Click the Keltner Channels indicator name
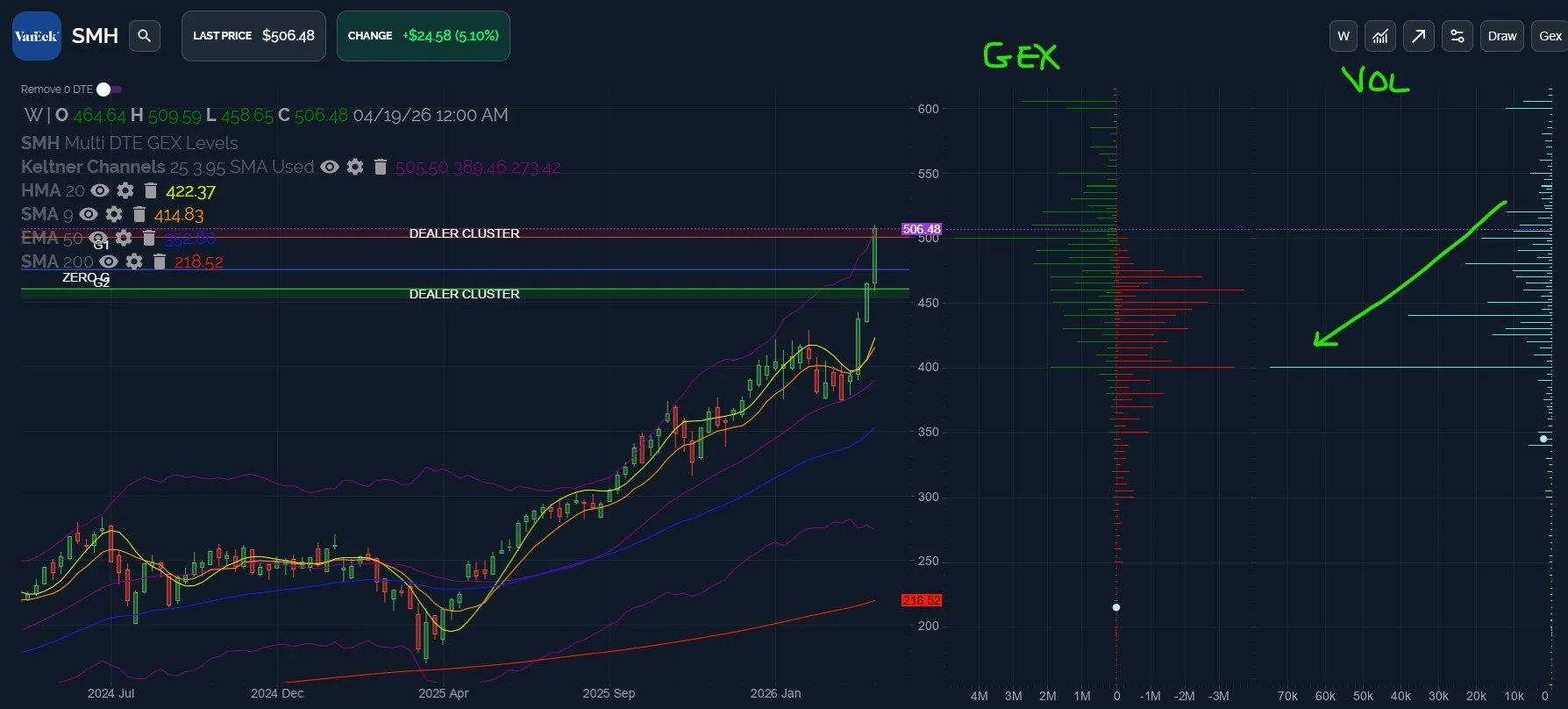This screenshot has height=709, width=1568. tap(93, 167)
